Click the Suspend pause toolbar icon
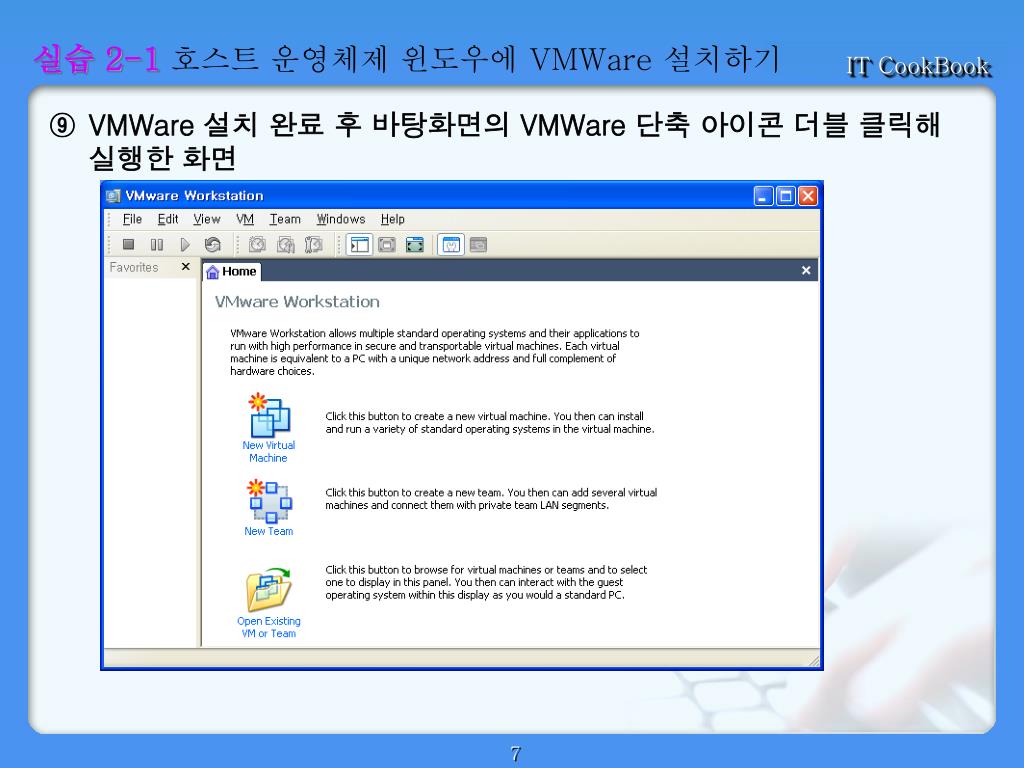The width and height of the screenshot is (1024, 768). pyautogui.click(x=157, y=245)
